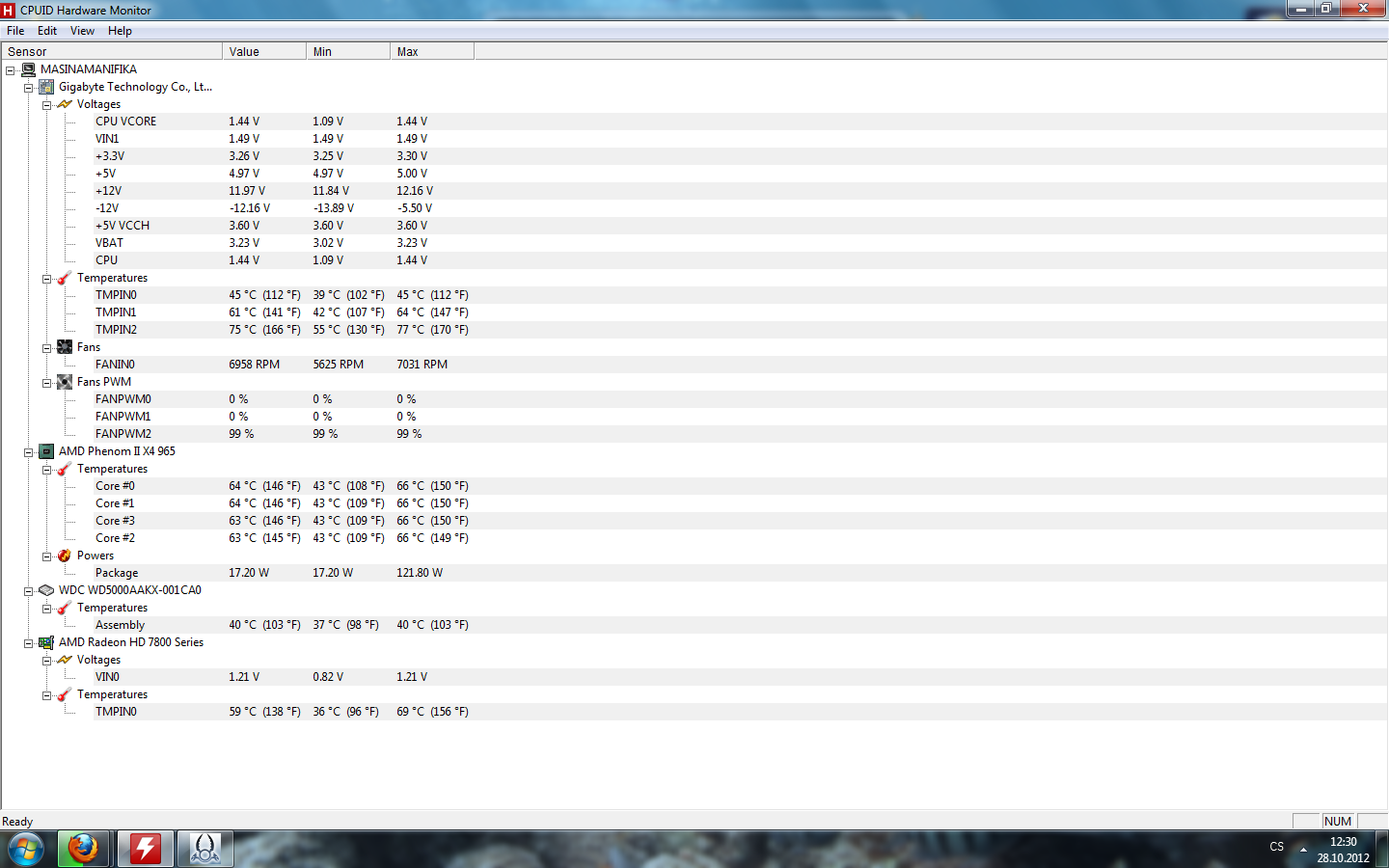The width and height of the screenshot is (1389, 868).
Task: Click the 6958 RPM fan value
Action: coord(254,365)
